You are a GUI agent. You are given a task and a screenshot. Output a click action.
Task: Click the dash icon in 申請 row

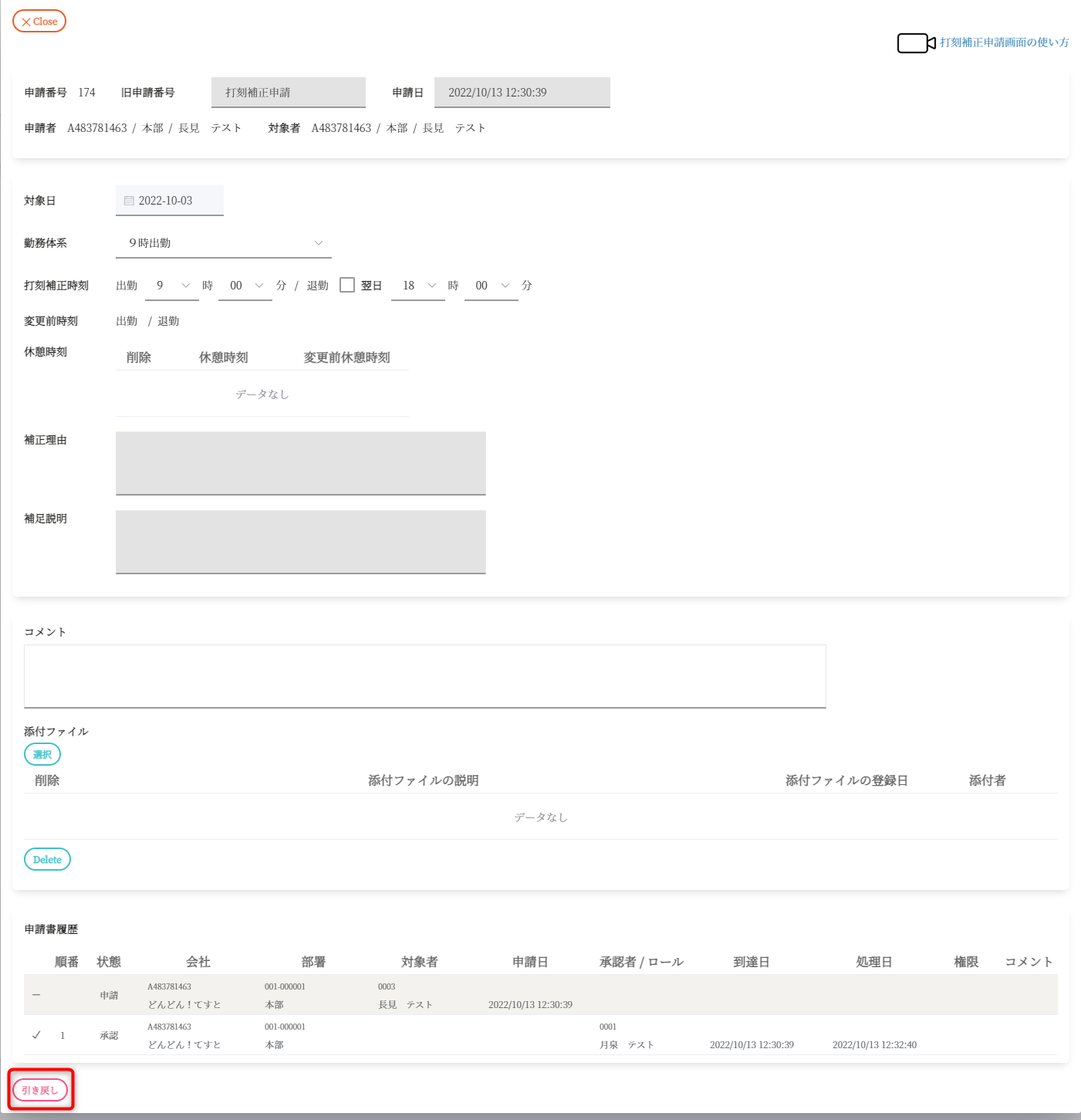click(36, 995)
